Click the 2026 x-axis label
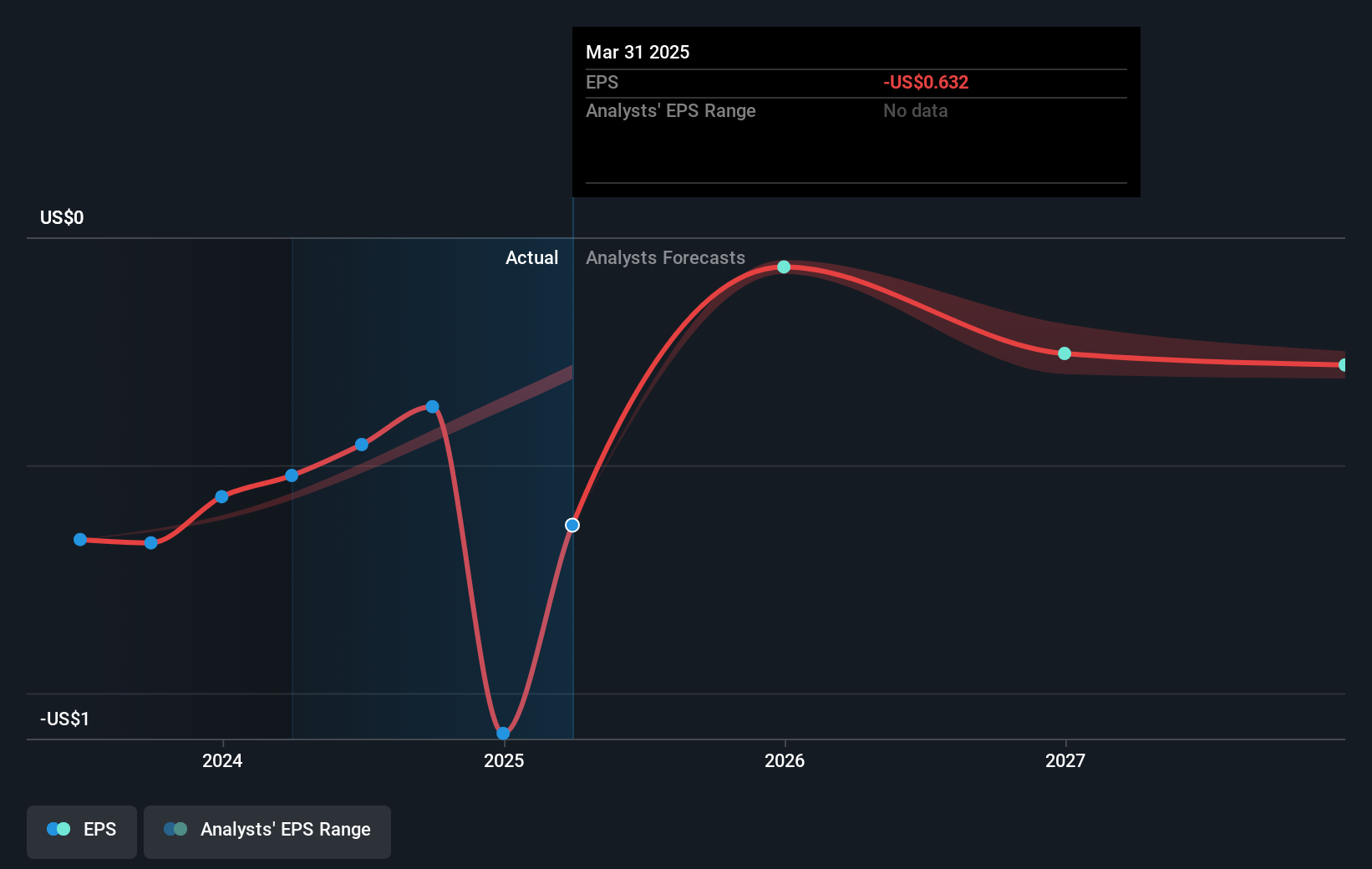The width and height of the screenshot is (1372, 869). (x=785, y=760)
